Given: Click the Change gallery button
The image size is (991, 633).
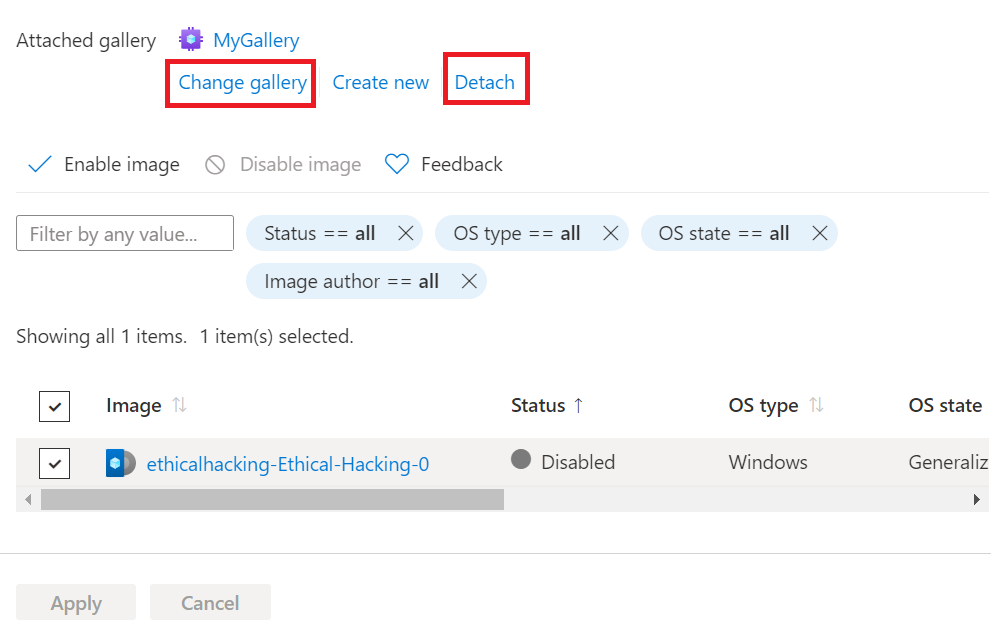Looking at the screenshot, I should [x=240, y=82].
